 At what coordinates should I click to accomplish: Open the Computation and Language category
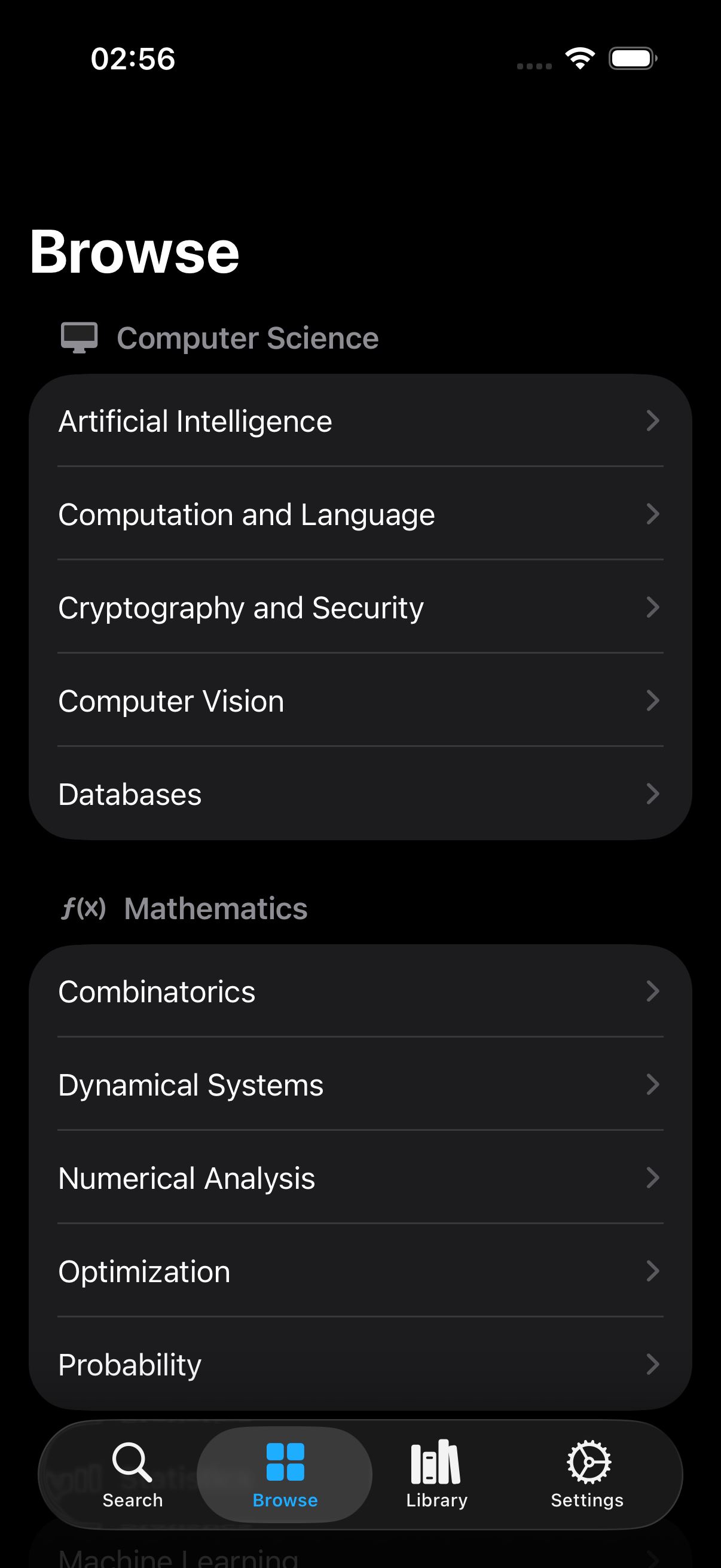pos(246,514)
